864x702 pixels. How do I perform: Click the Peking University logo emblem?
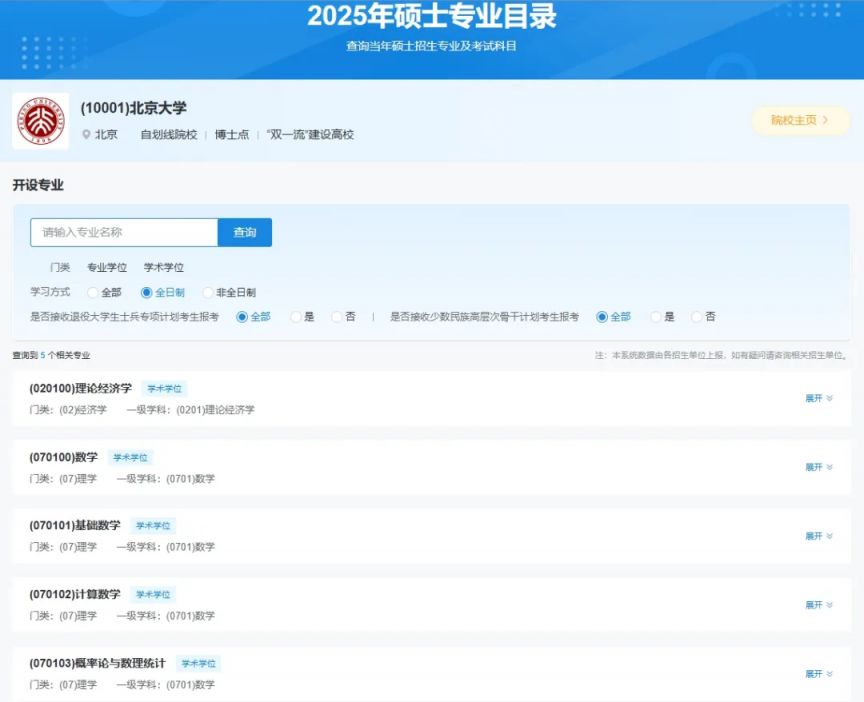41,121
